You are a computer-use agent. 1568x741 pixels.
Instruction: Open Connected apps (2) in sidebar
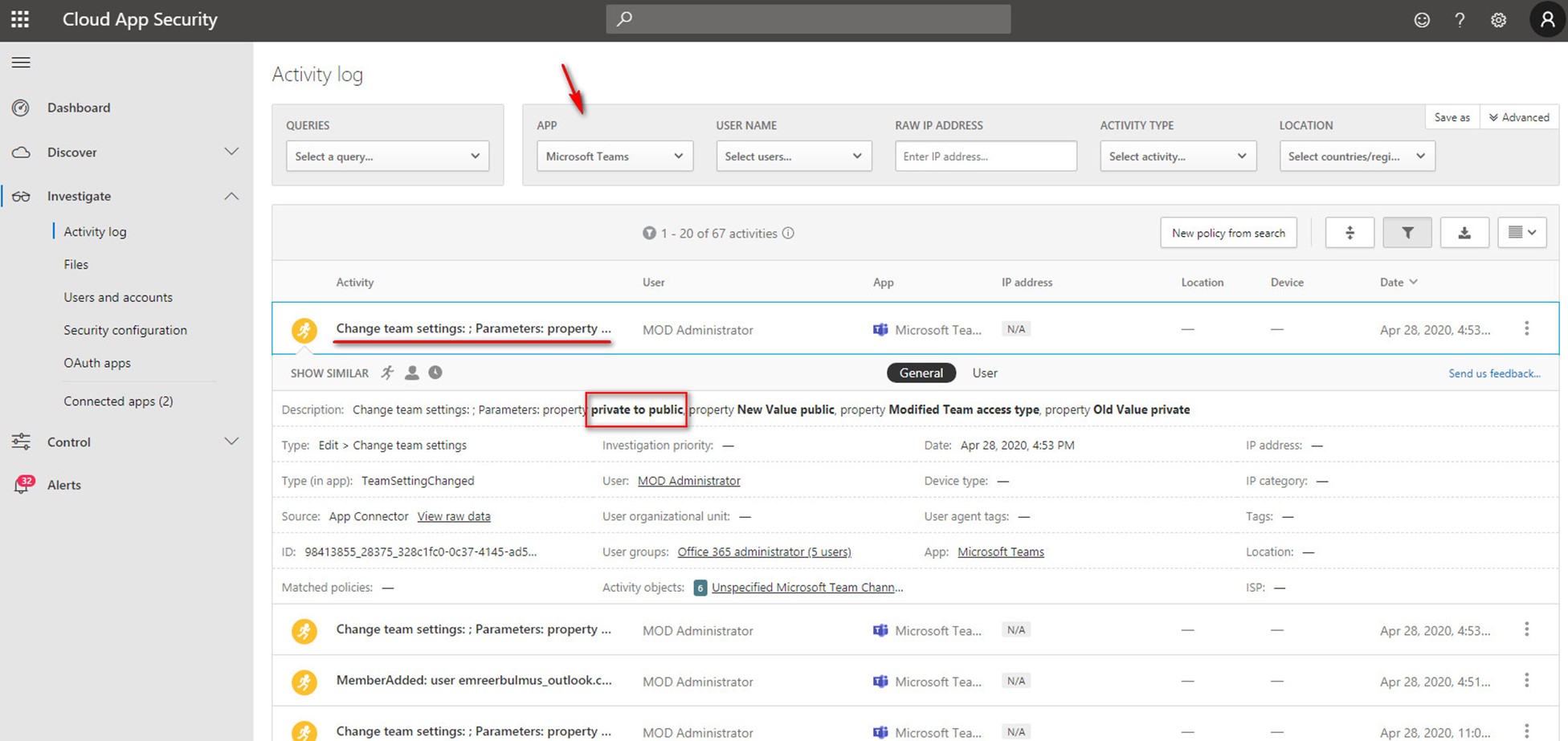(118, 401)
